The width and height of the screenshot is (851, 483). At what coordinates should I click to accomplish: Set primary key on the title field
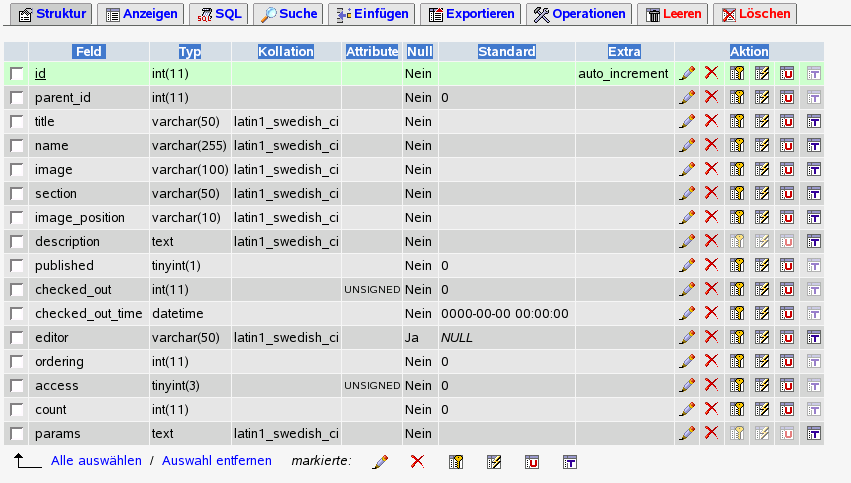[737, 121]
